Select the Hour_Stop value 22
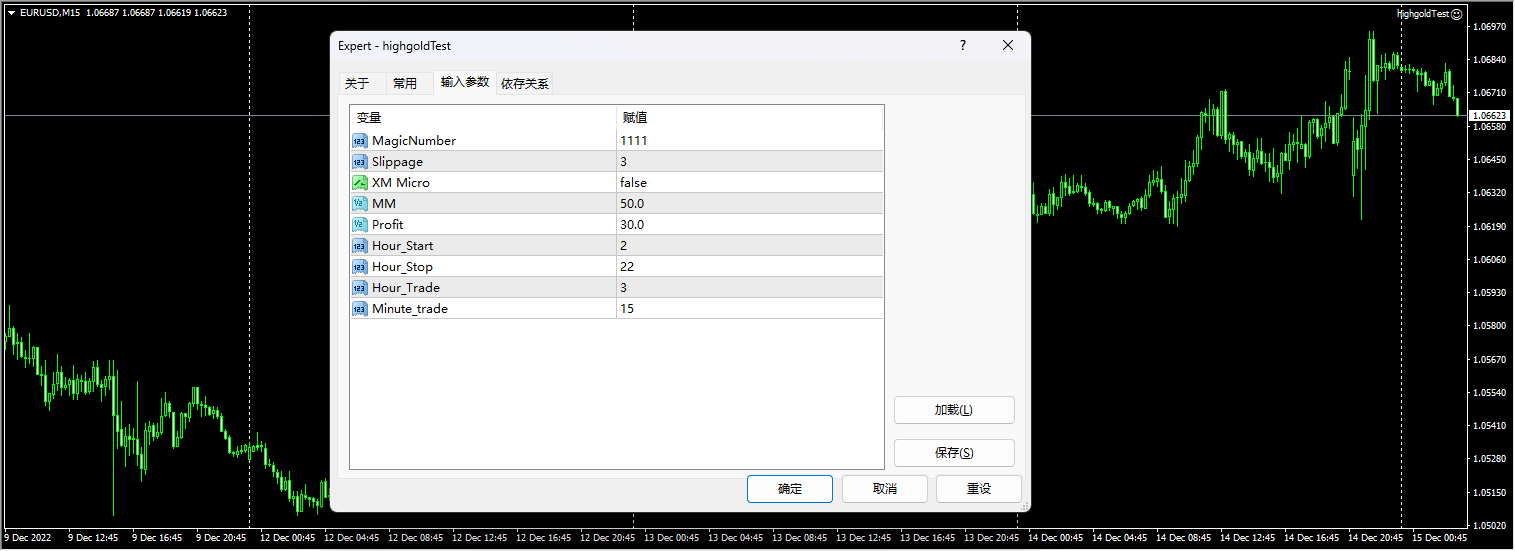This screenshot has width=1515, height=551. pos(627,267)
